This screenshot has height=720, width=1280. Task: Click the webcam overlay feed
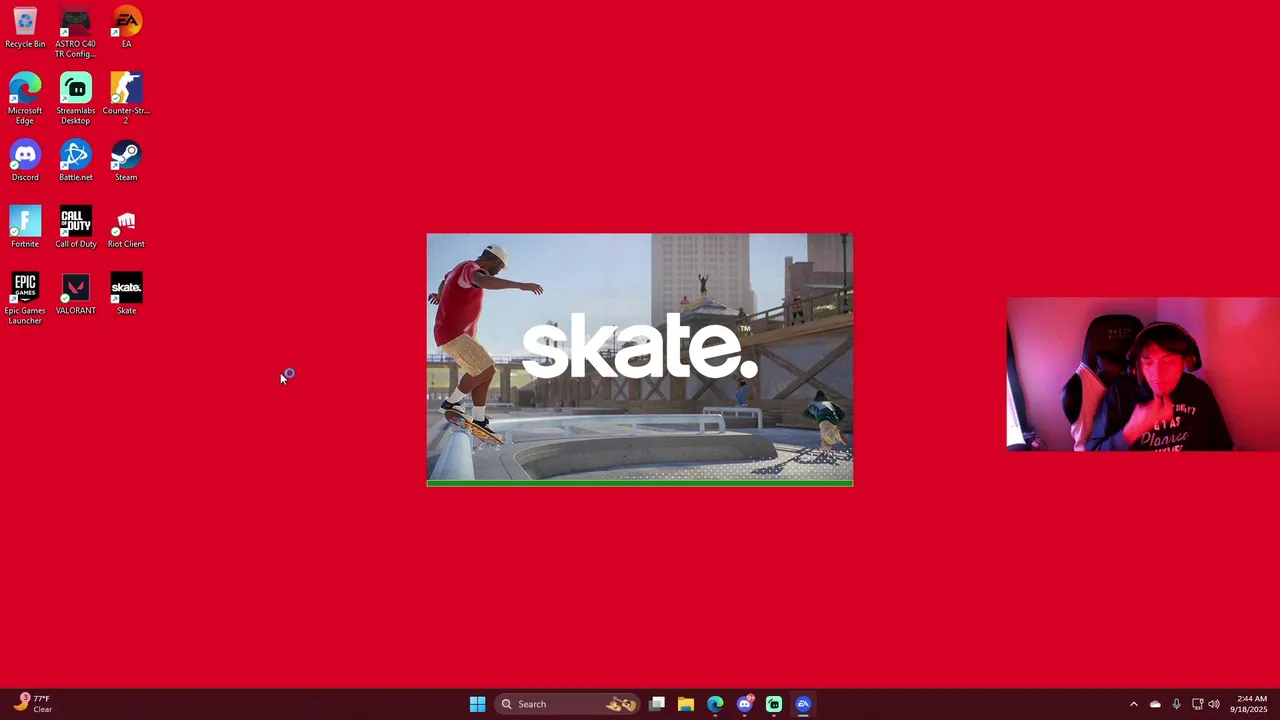click(1143, 374)
